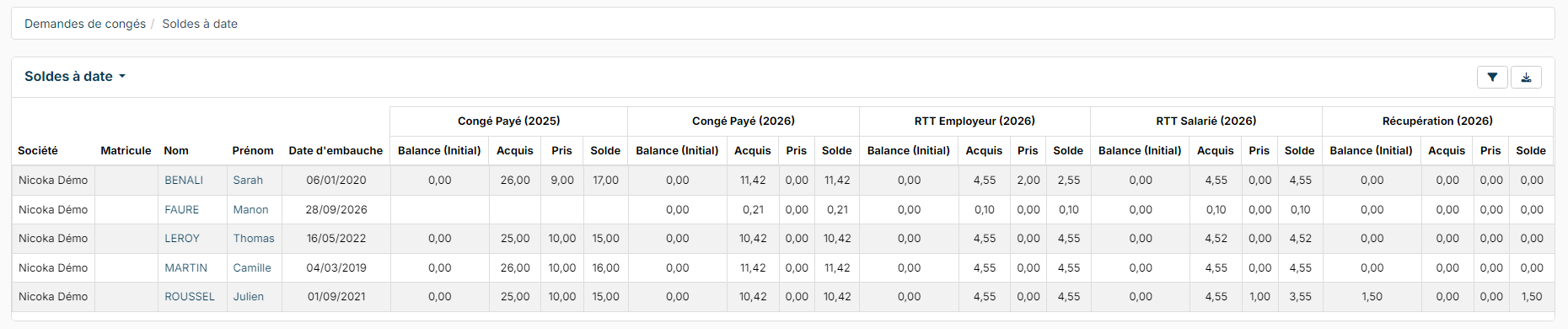Viewport: 1568px width, 329px height.
Task: Click the Prénom column header
Action: point(253,150)
